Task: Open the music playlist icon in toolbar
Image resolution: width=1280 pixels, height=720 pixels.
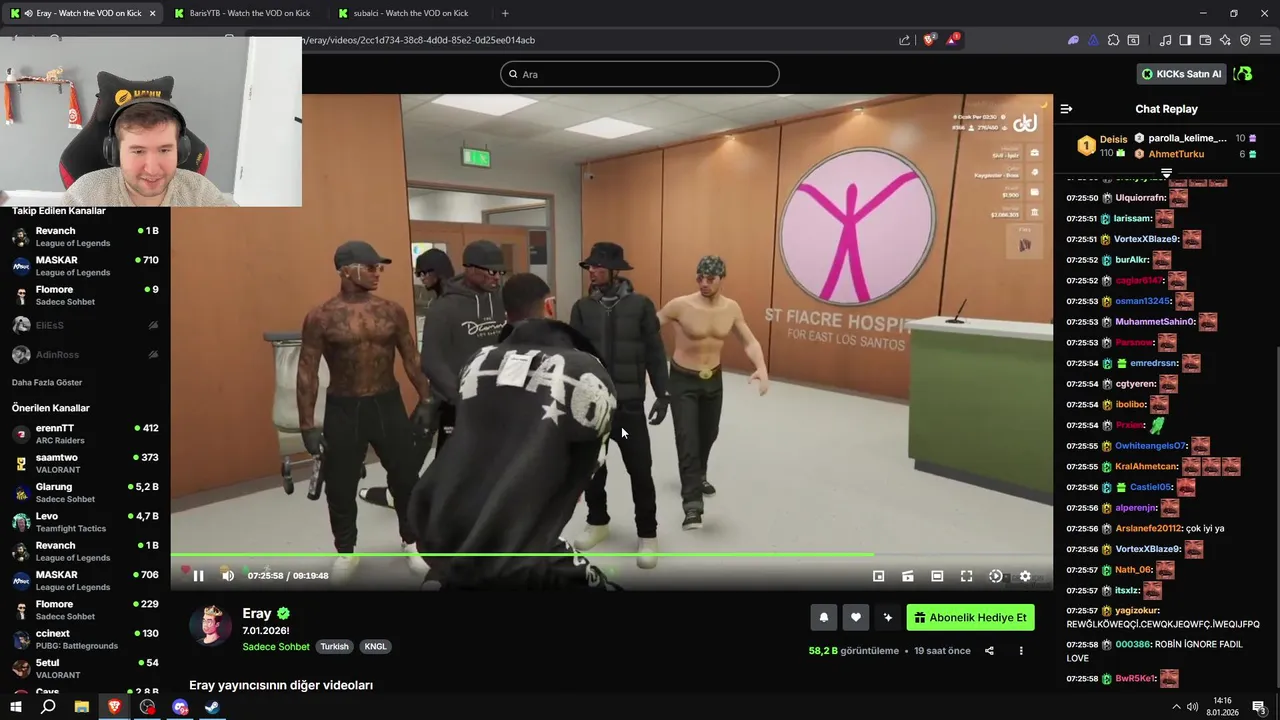Action: click(x=1165, y=40)
